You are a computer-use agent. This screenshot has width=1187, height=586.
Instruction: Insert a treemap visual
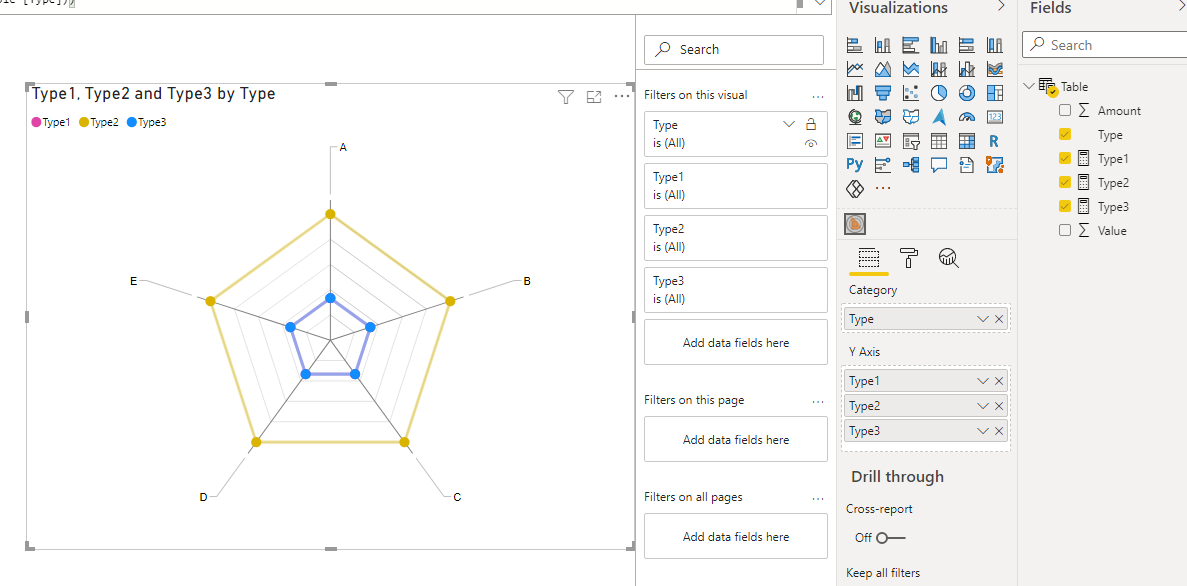click(995, 93)
